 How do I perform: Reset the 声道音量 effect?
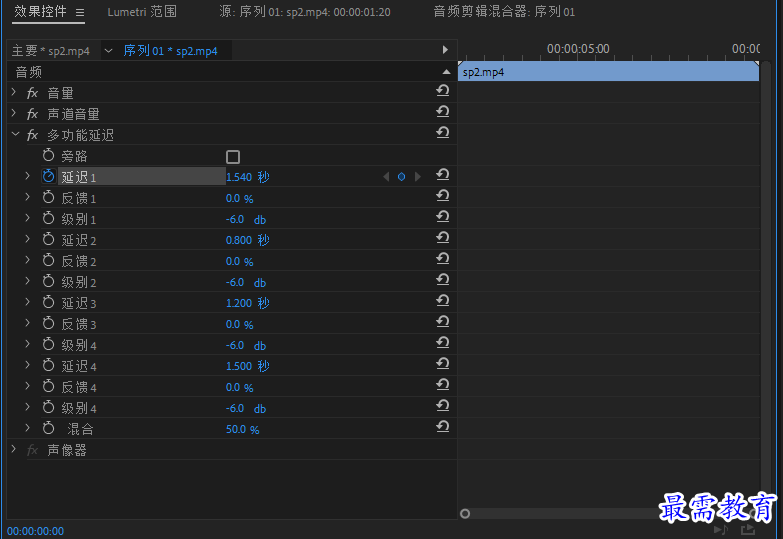click(x=442, y=112)
